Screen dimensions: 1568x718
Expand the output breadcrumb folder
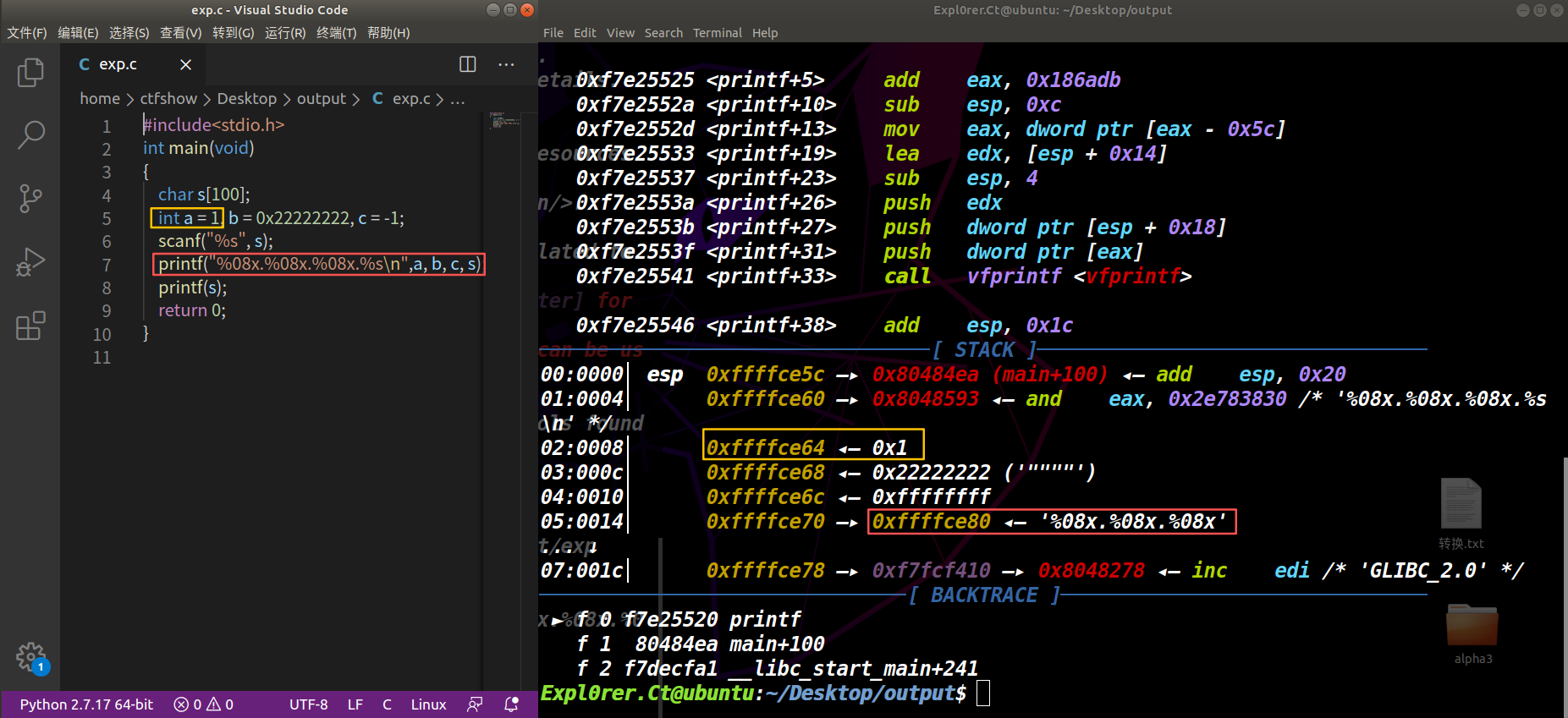(x=321, y=99)
